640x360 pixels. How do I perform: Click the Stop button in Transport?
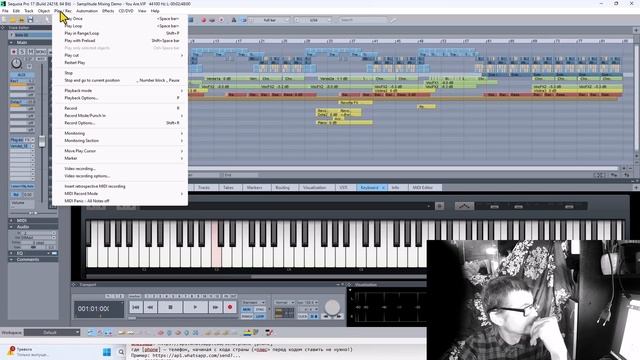[x=170, y=307]
